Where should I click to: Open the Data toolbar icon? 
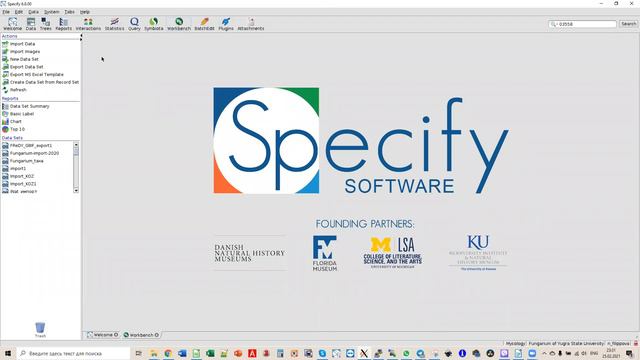click(x=31, y=24)
